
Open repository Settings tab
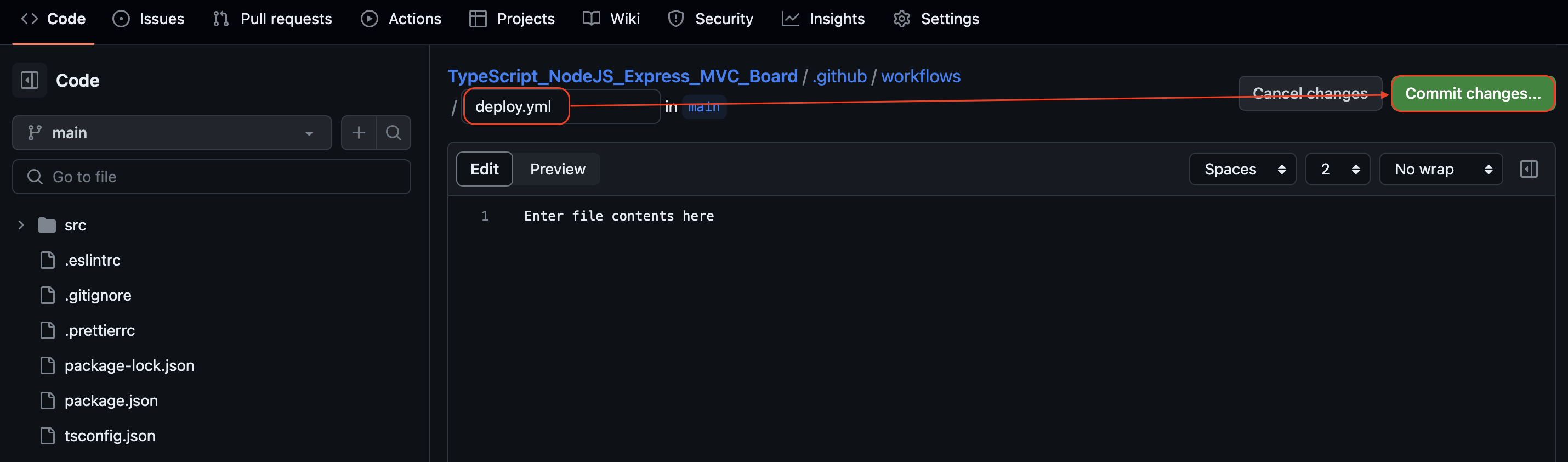tap(936, 19)
